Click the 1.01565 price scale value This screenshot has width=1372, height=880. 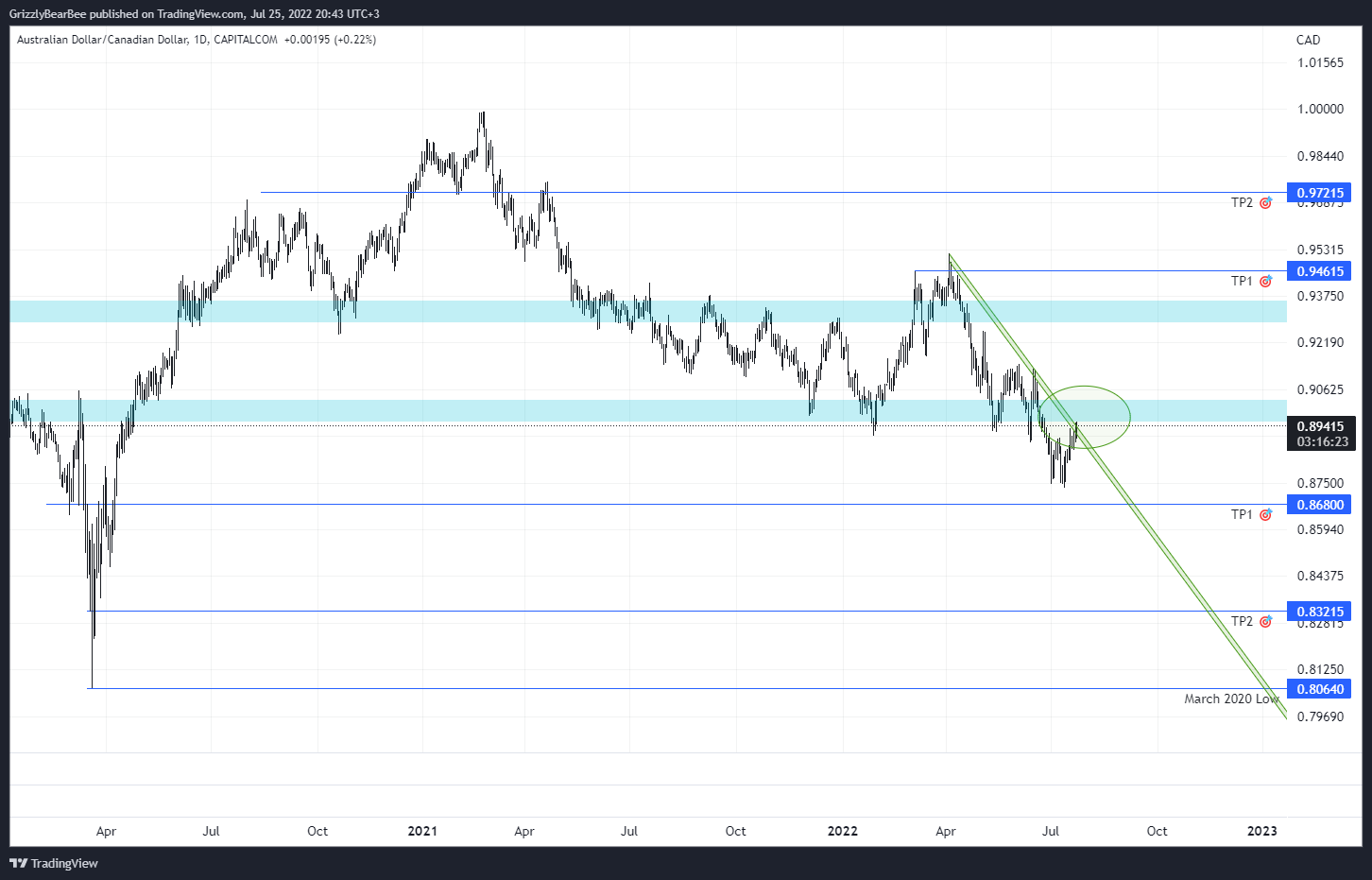click(1320, 62)
